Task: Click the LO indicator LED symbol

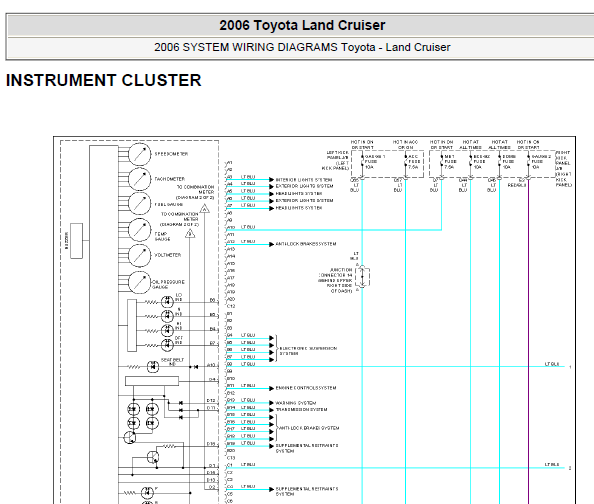Action: tap(167, 302)
